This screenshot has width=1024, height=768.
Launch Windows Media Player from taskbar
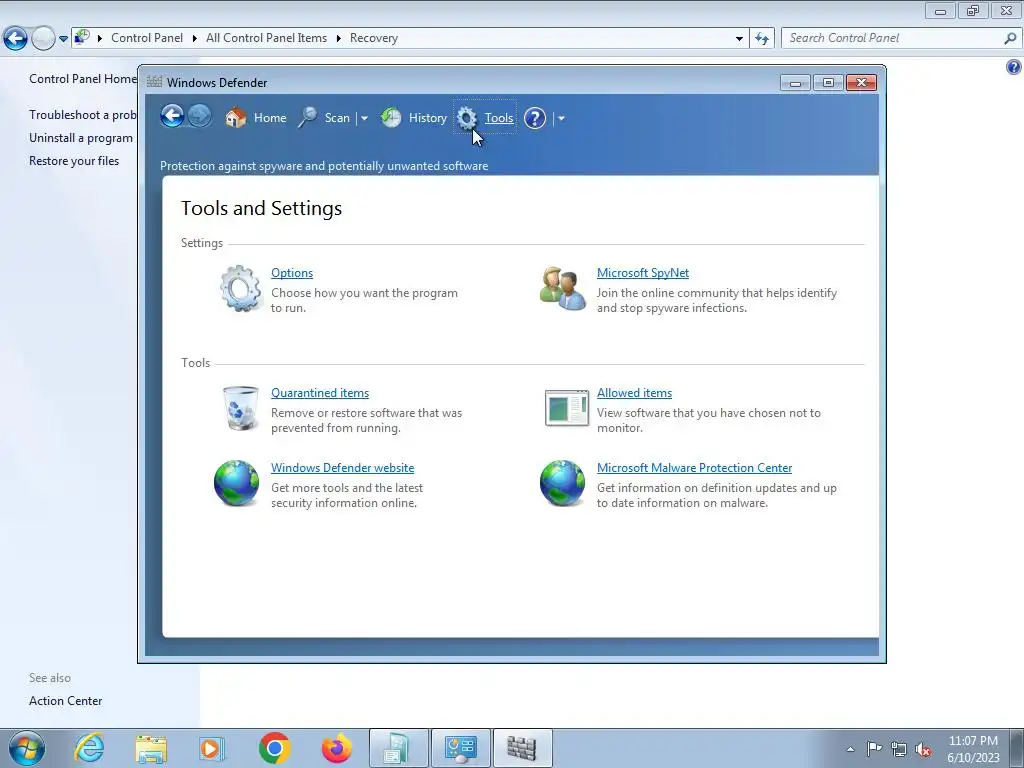tap(211, 748)
